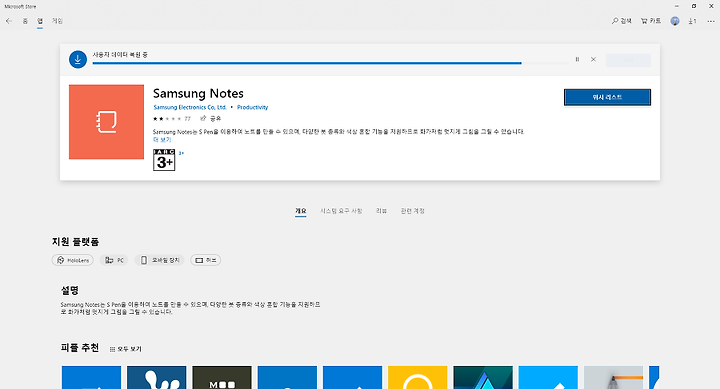Open the dark app tile labeled M
The width and height of the screenshot is (720, 389).
tap(222, 378)
